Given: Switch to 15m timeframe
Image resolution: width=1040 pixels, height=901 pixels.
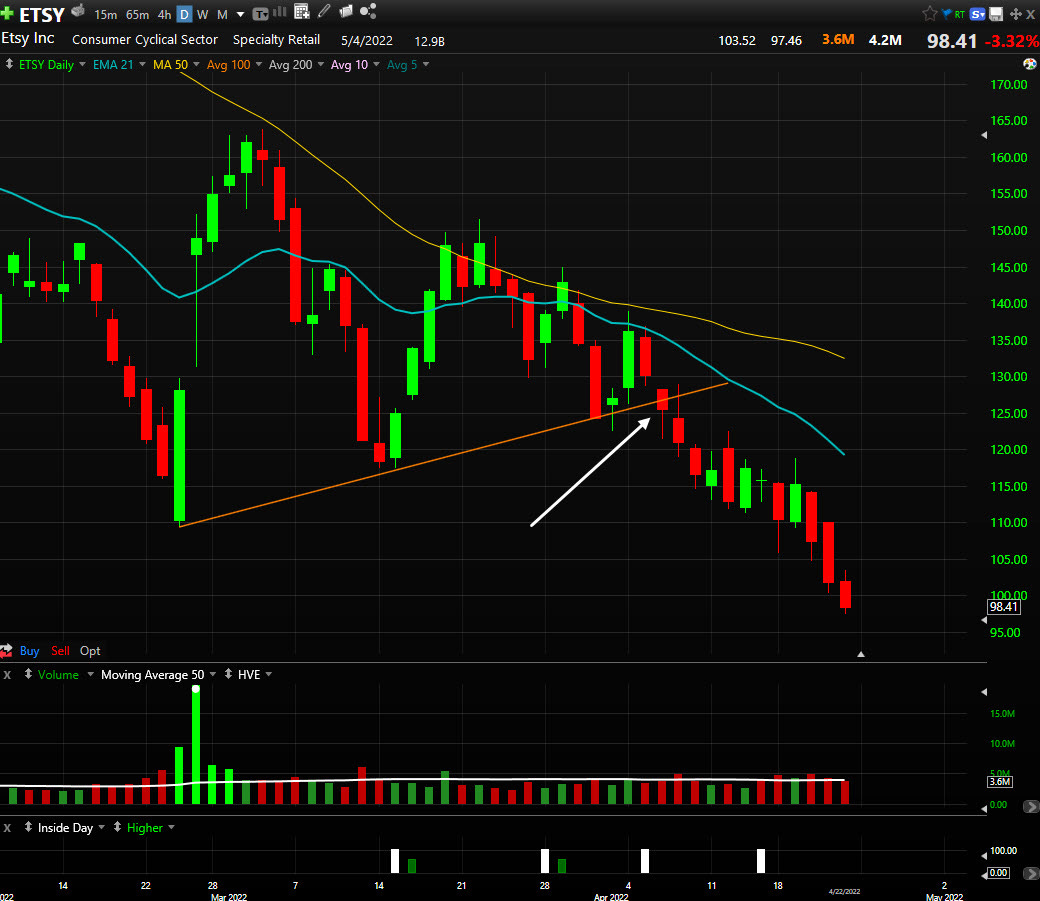Looking at the screenshot, I should point(105,15).
